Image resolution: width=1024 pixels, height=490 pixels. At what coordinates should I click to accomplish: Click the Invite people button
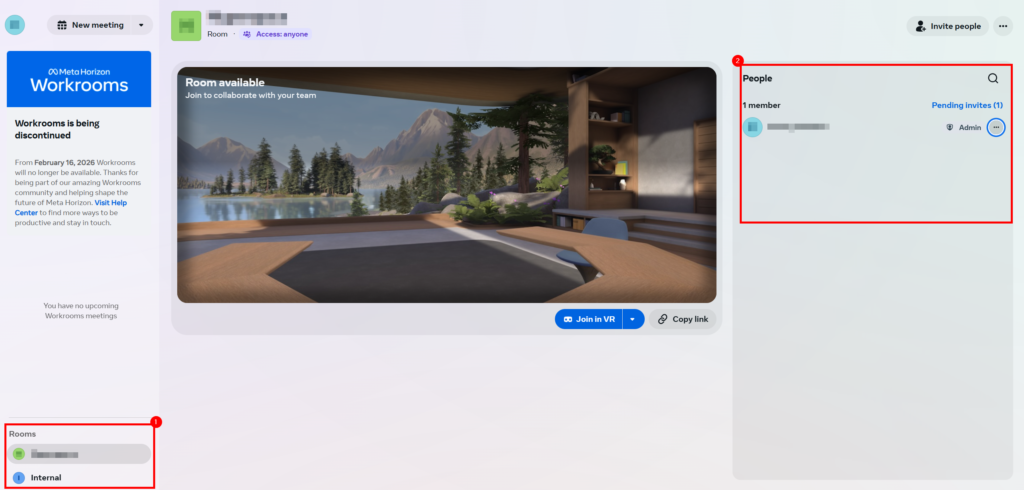(x=946, y=26)
